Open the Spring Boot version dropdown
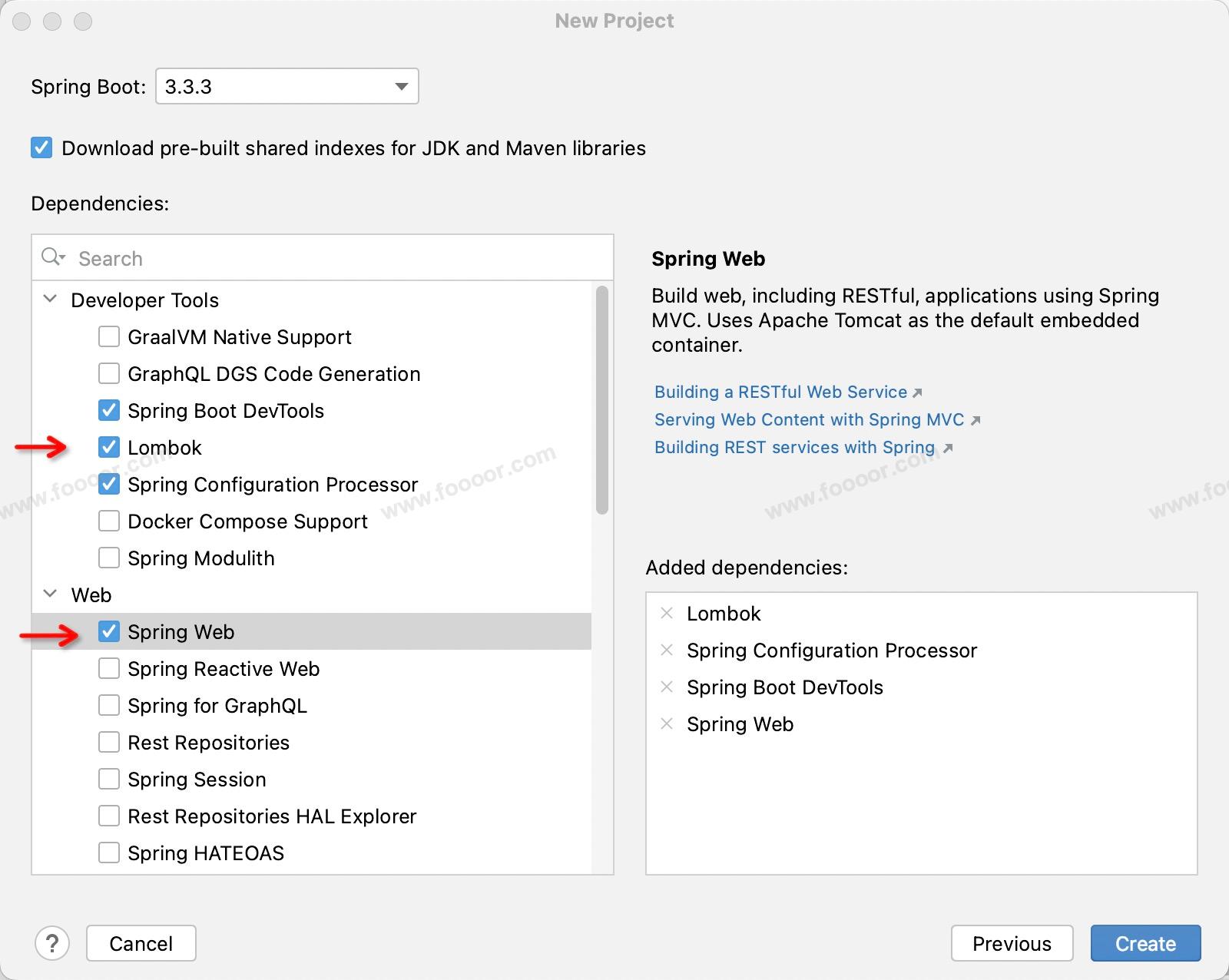Image resolution: width=1229 pixels, height=980 pixels. tap(287, 86)
